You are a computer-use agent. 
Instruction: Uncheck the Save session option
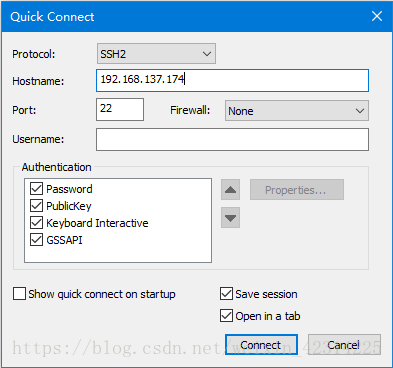[x=226, y=294]
